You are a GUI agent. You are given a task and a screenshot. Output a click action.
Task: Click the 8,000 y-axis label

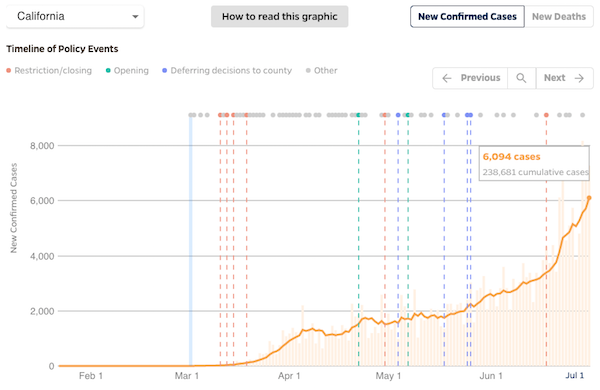tap(42, 146)
